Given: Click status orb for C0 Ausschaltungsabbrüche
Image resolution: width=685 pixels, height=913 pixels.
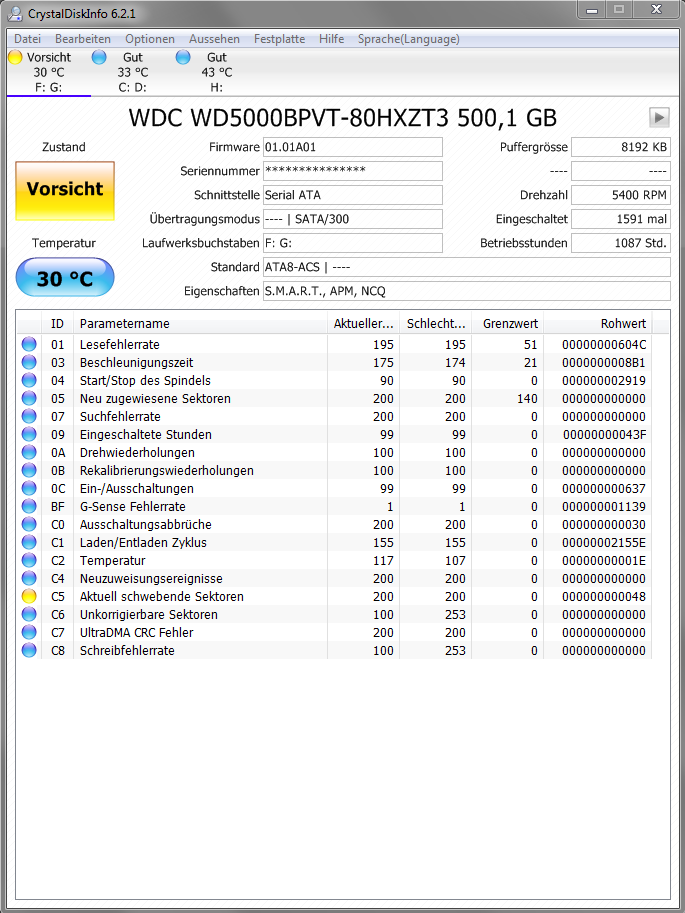Looking at the screenshot, I should pyautogui.click(x=29, y=525).
